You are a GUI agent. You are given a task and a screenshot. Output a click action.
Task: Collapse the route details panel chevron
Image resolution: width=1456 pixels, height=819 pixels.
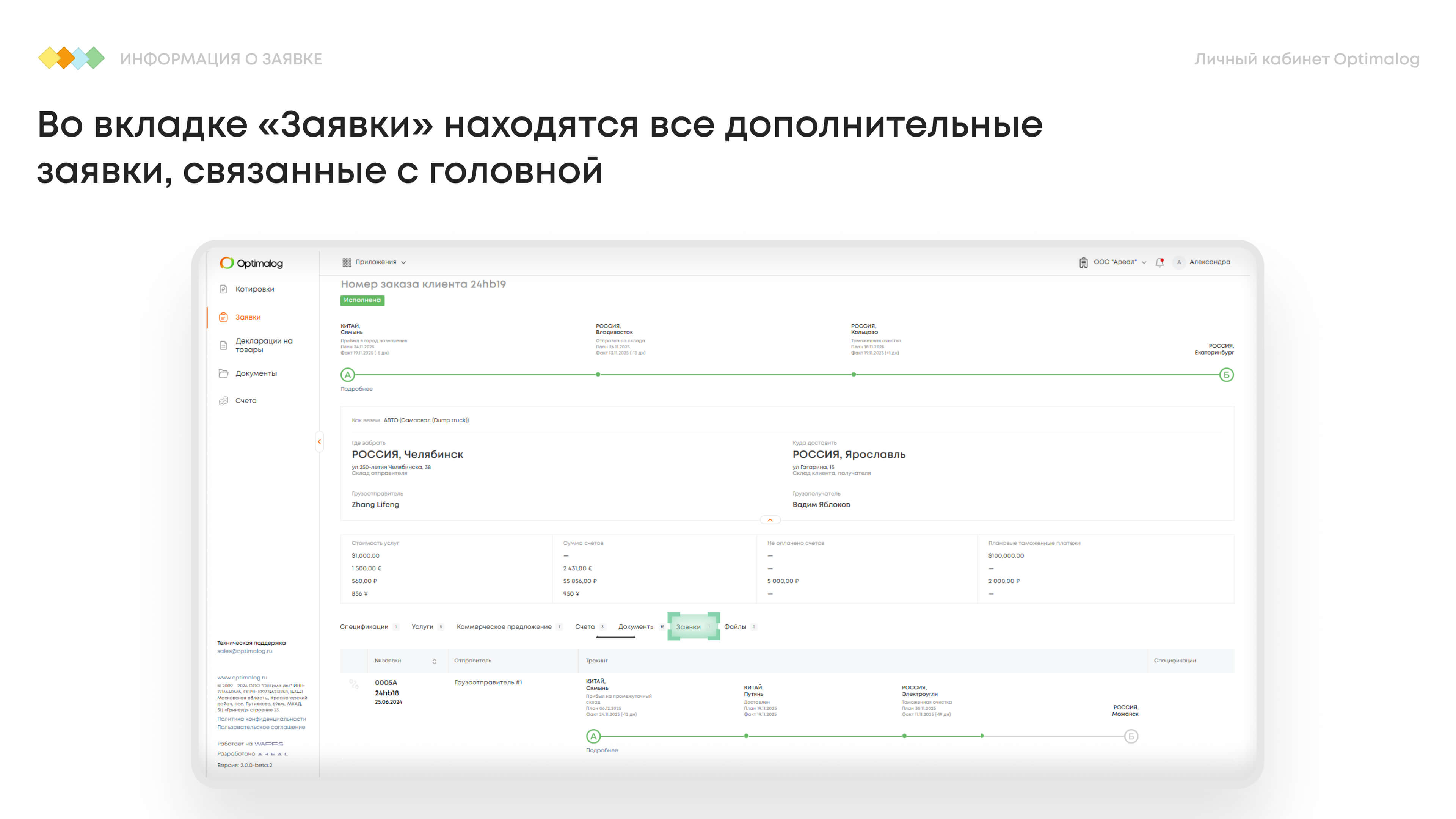[770, 520]
